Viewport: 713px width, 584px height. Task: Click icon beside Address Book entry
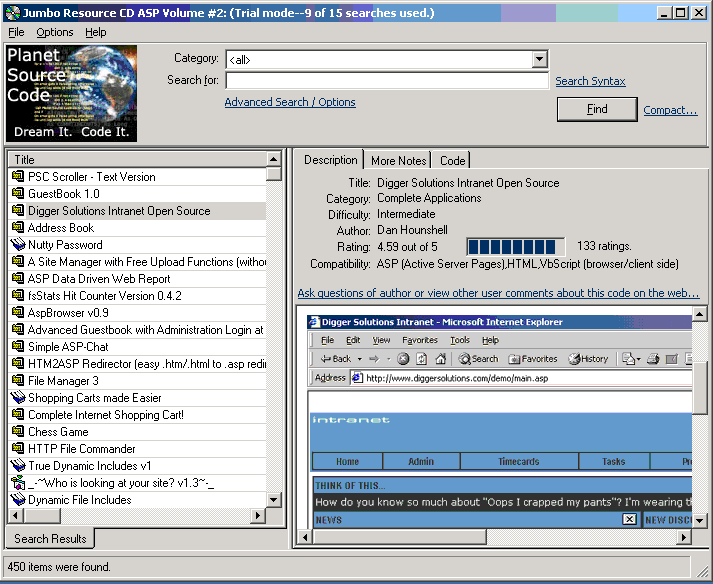tap(18, 227)
